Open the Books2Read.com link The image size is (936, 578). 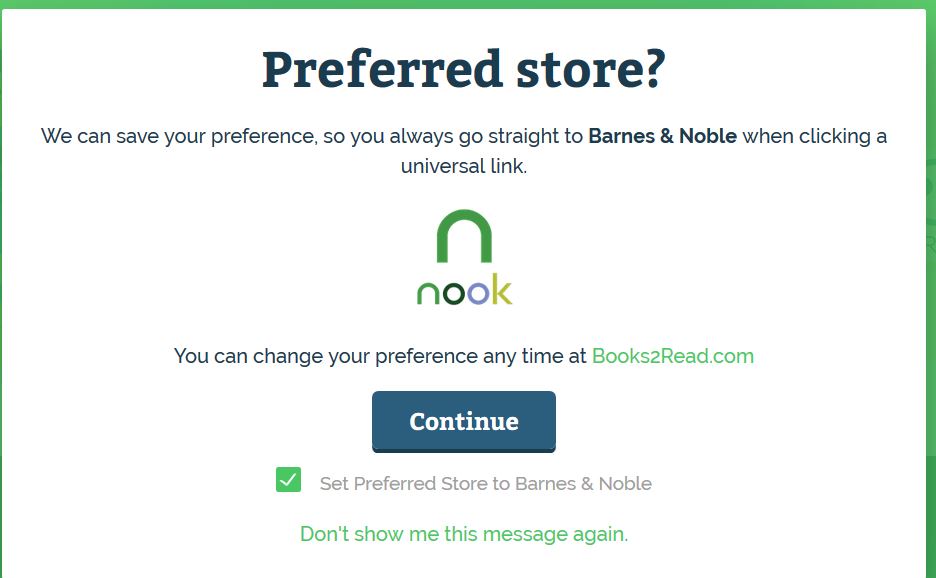[672, 356]
